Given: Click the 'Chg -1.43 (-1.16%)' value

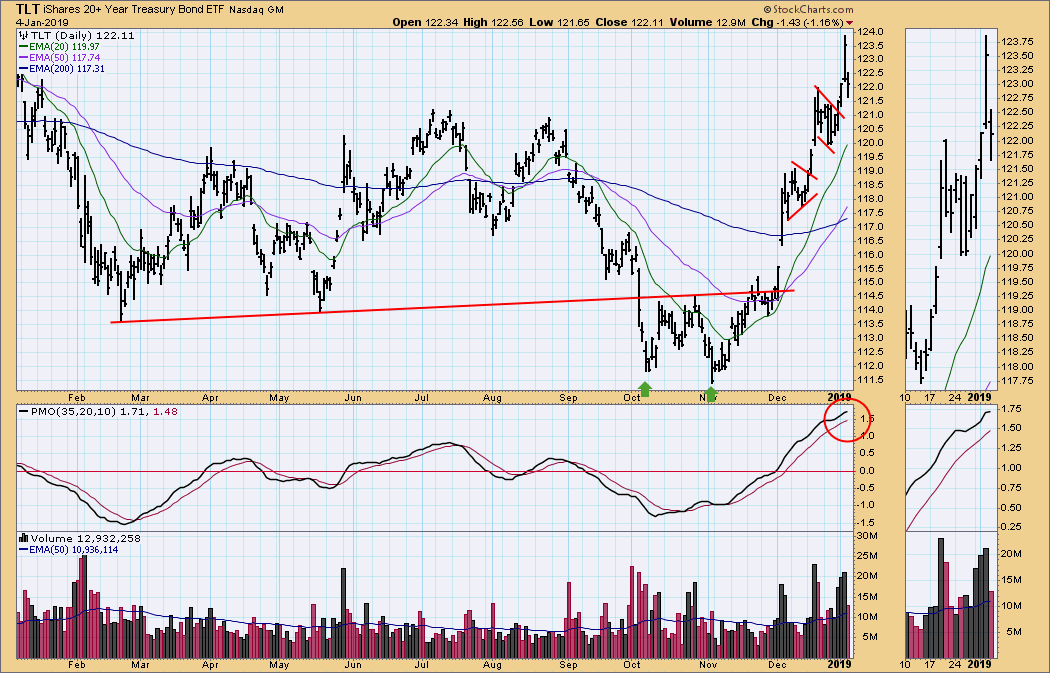Looking at the screenshot, I should point(797,22).
